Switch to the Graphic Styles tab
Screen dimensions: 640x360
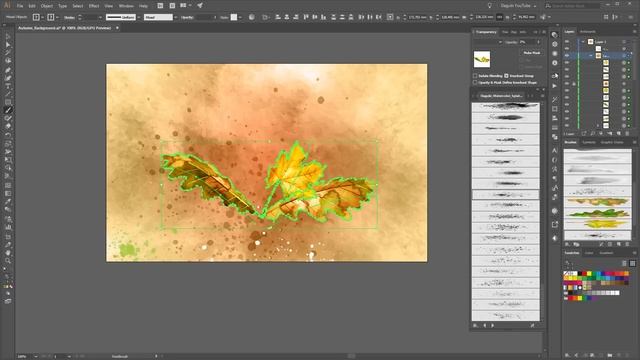click(x=612, y=142)
